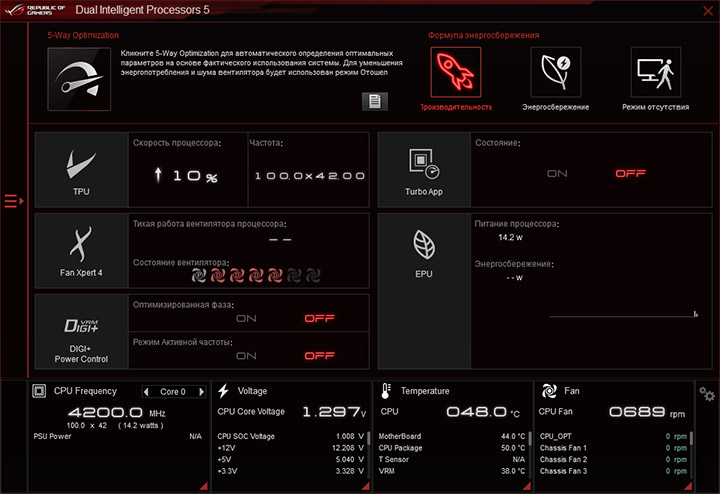Image resolution: width=720 pixels, height=494 pixels.
Task: Click the last dark fan status icon
Action: coord(313,275)
